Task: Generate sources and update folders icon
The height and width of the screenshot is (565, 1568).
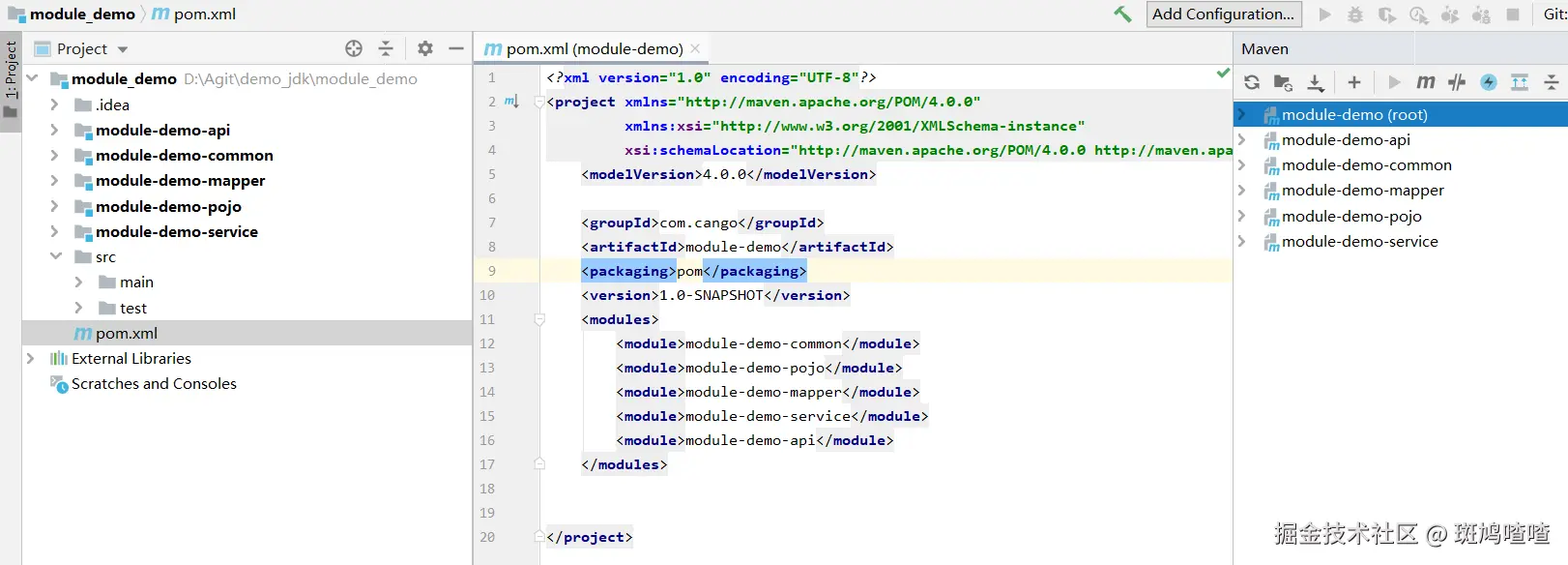Action: [1283, 82]
